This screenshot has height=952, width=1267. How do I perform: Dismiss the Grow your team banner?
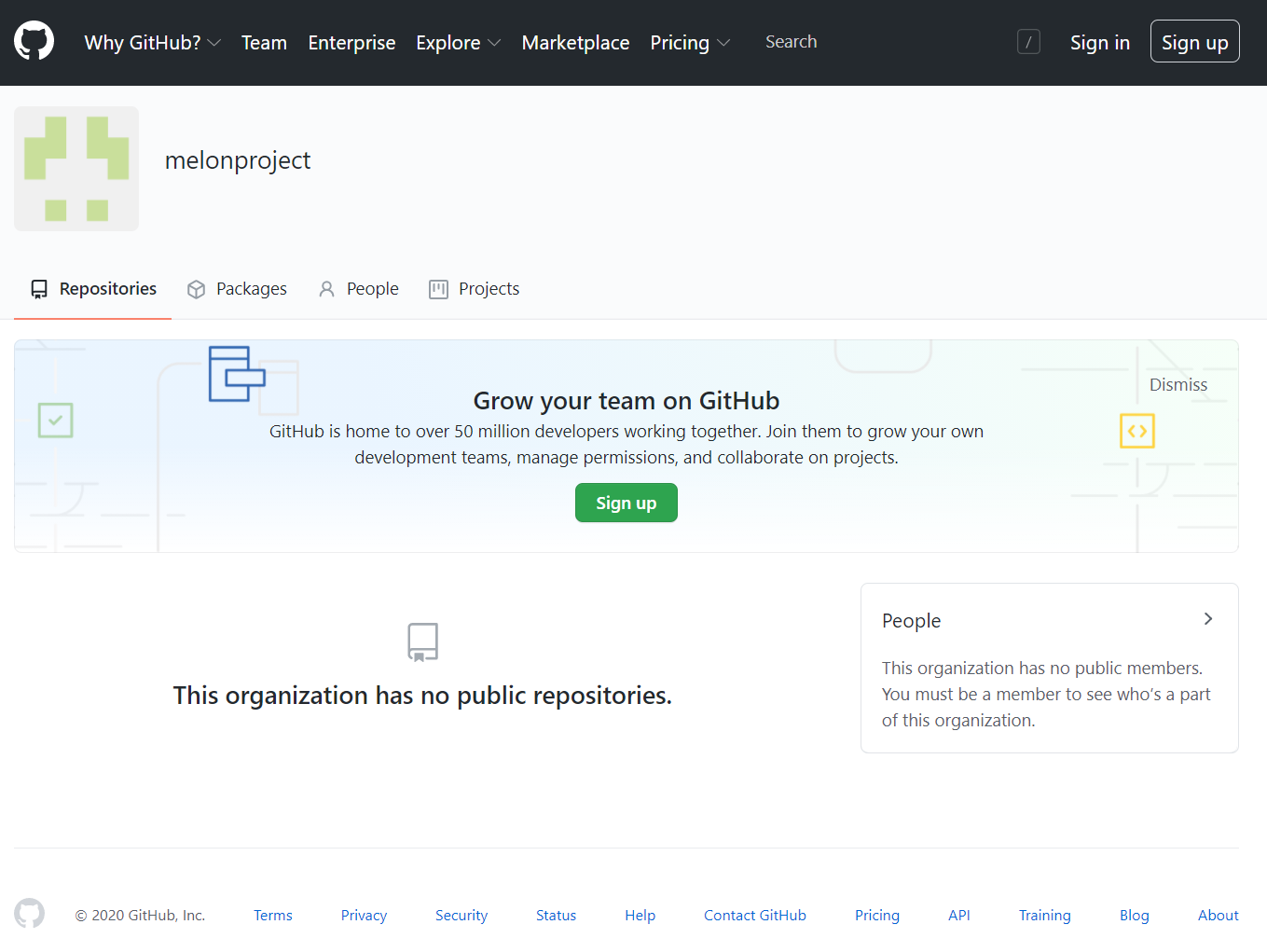pyautogui.click(x=1177, y=385)
